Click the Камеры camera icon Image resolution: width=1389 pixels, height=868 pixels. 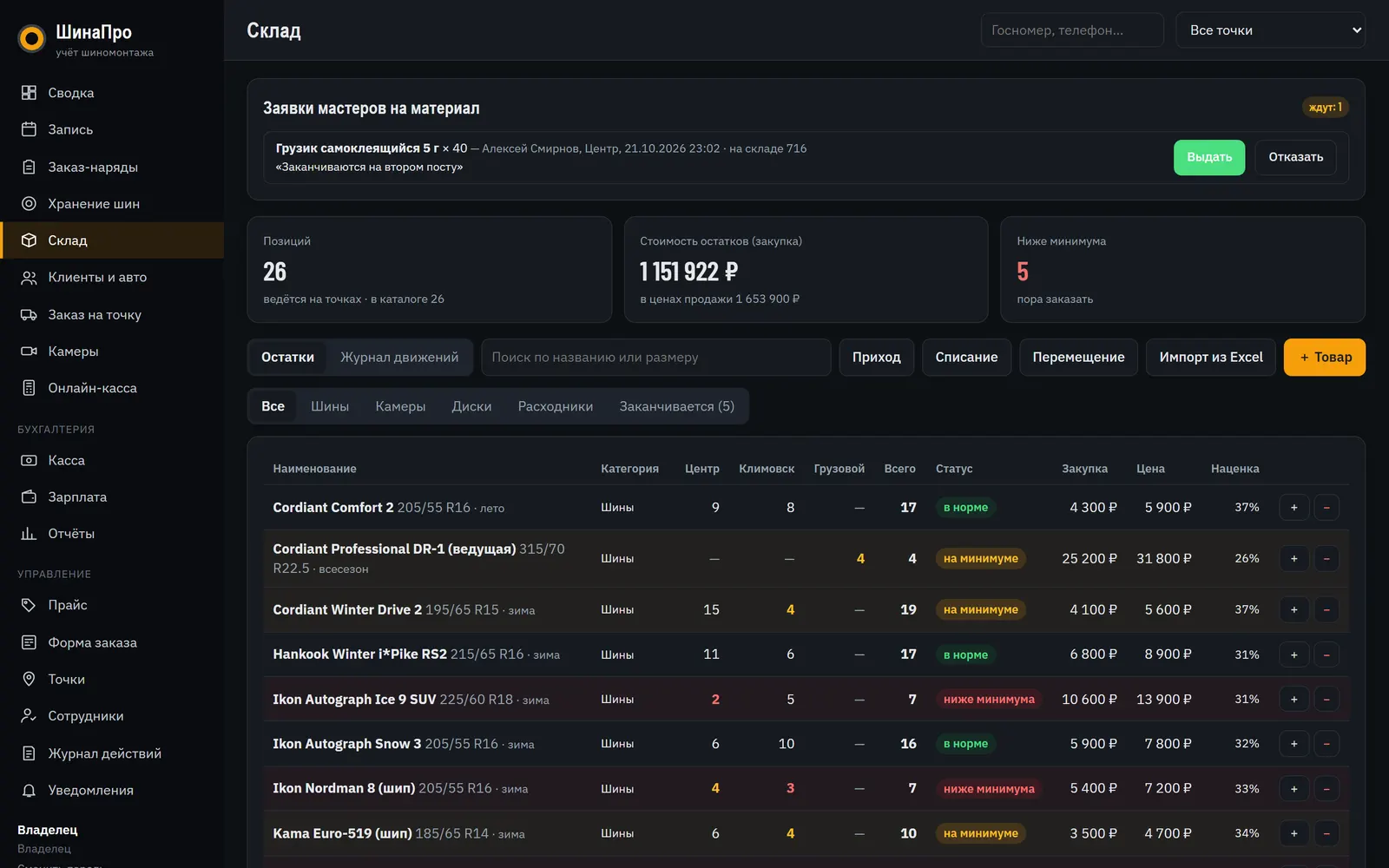[x=29, y=352]
